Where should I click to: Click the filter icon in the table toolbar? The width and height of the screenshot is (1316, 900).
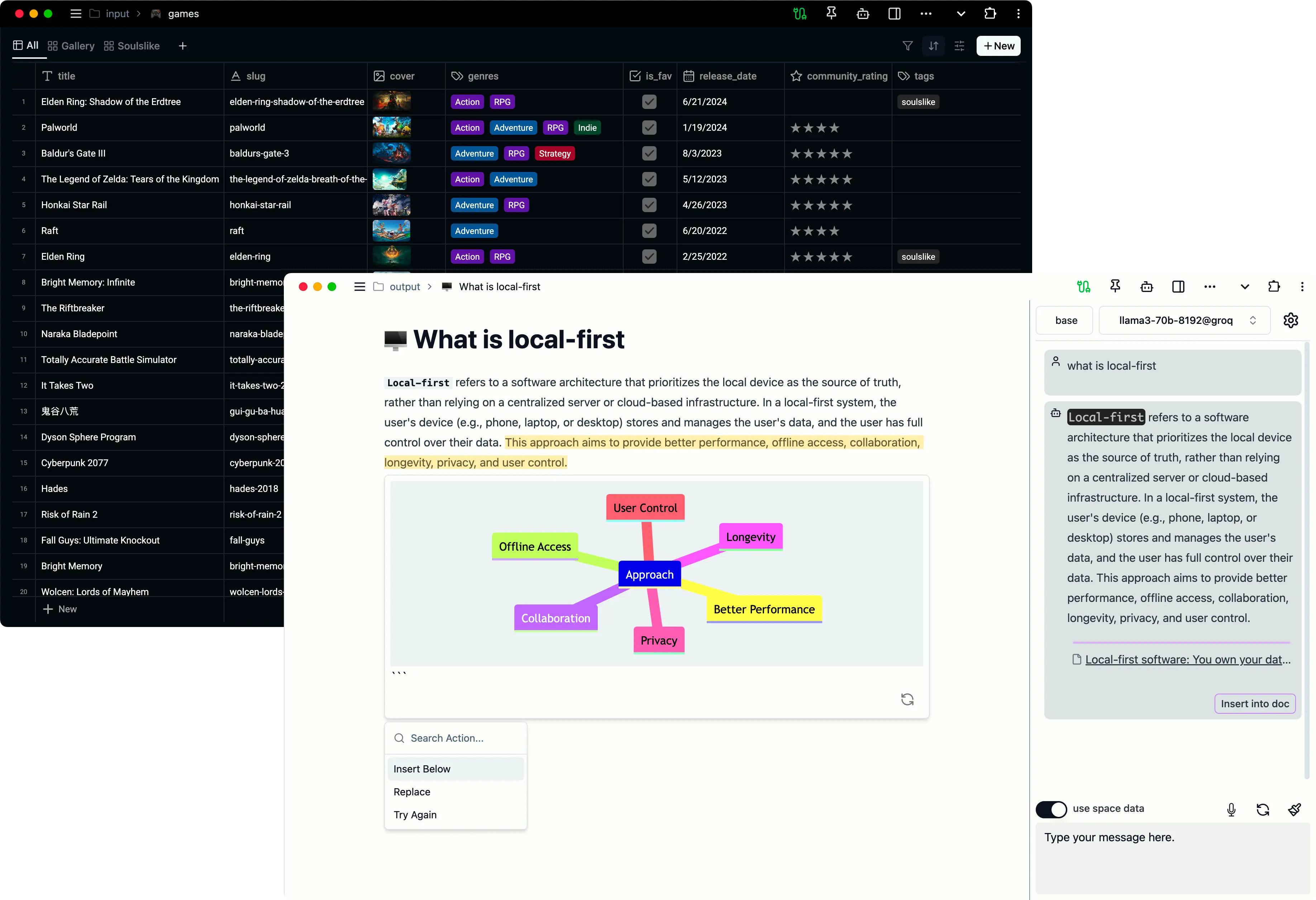tap(907, 46)
